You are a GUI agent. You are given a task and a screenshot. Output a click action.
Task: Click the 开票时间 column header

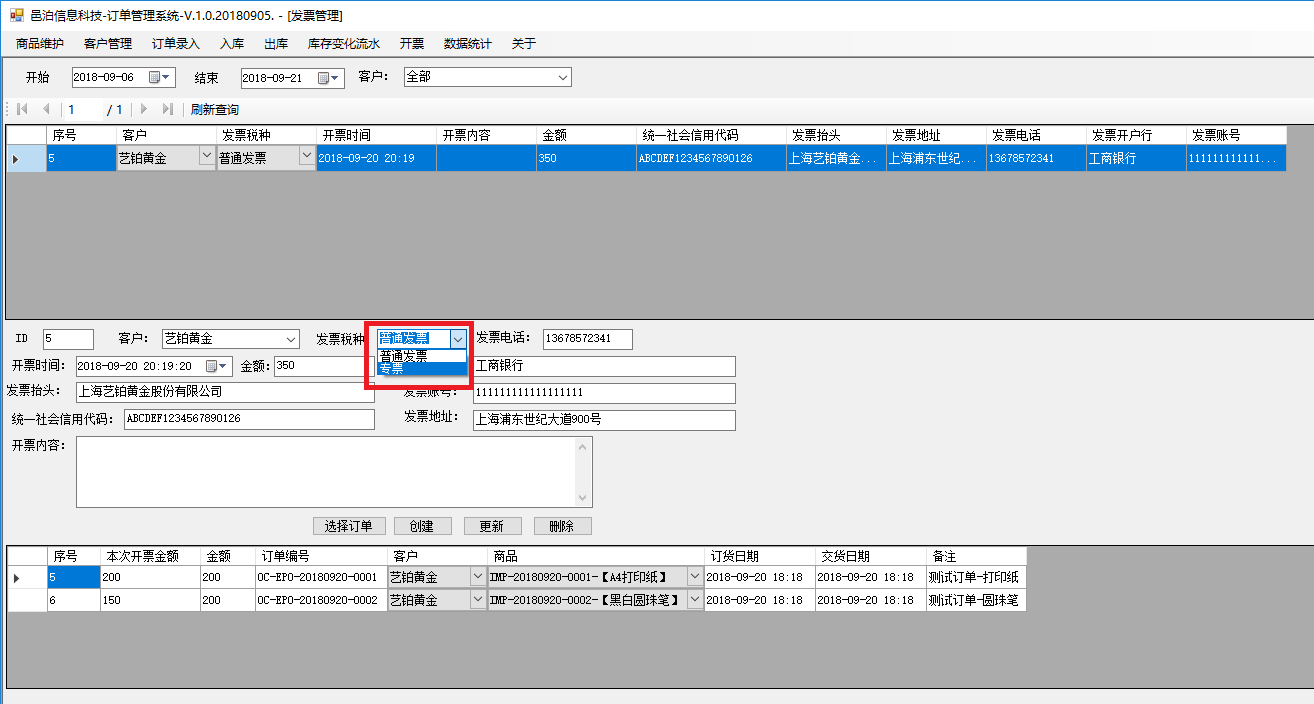pos(376,135)
